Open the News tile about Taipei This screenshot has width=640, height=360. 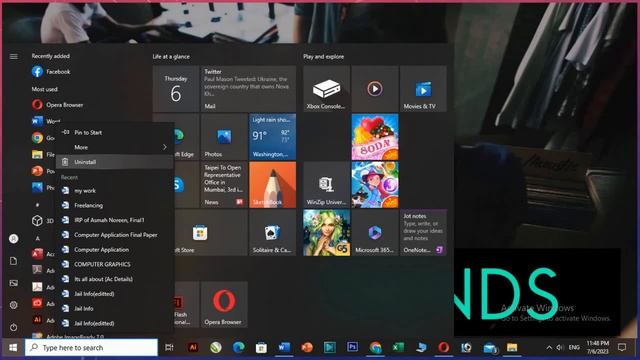[x=224, y=184]
